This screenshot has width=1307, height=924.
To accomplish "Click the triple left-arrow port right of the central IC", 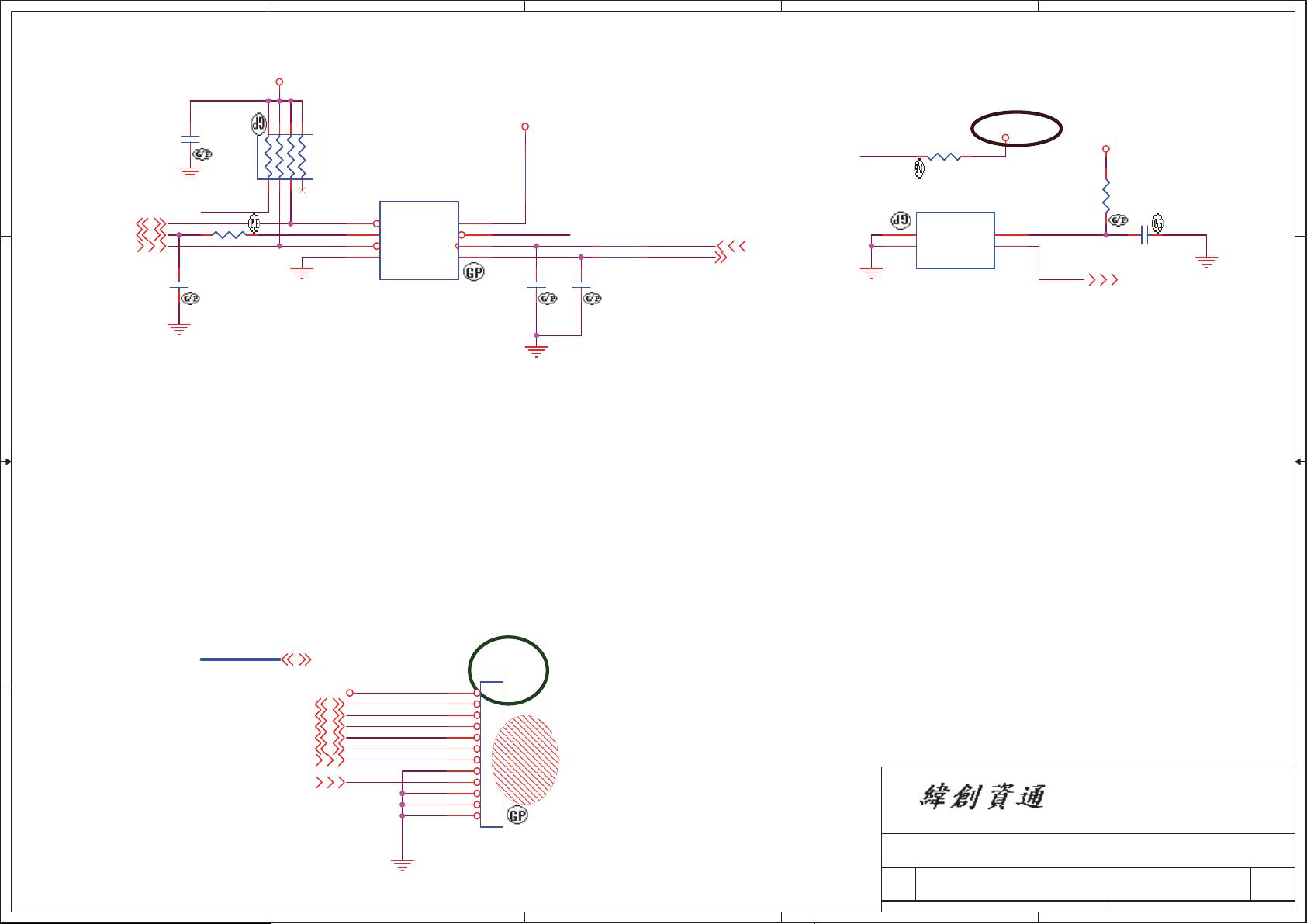I will [x=731, y=246].
